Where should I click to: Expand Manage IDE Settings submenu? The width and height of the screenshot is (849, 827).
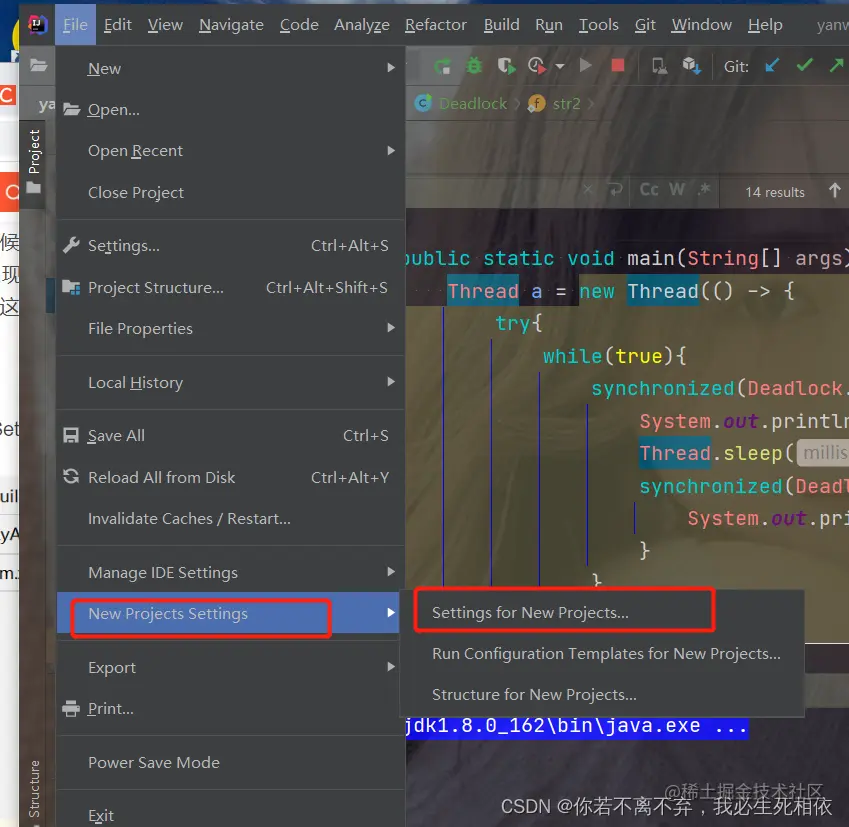231,572
